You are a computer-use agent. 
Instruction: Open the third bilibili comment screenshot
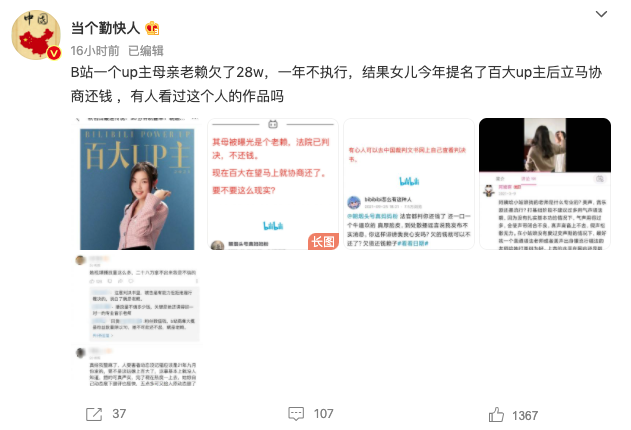(x=409, y=184)
